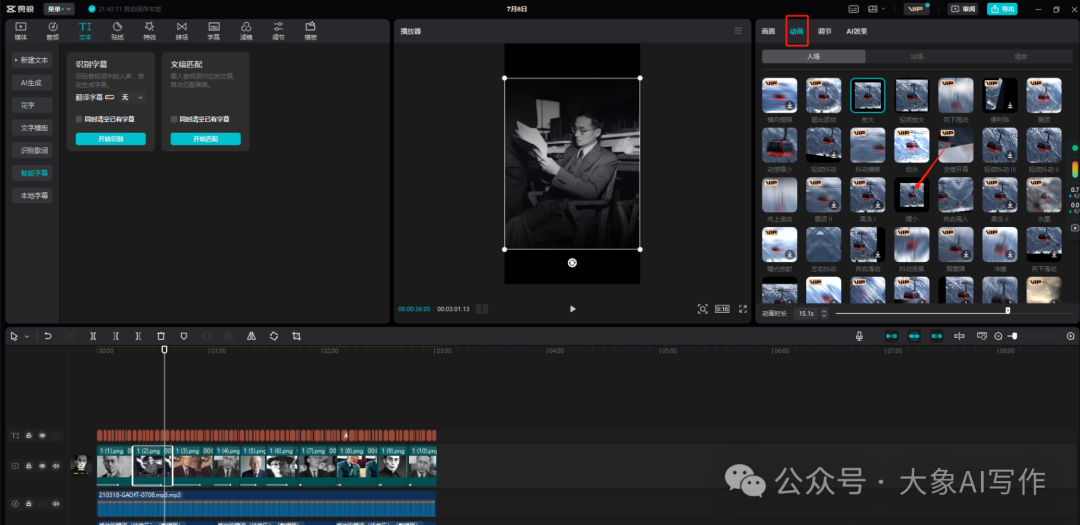Open the layout dropdown in title bar
The image size is (1080, 525).
click(x=877, y=9)
